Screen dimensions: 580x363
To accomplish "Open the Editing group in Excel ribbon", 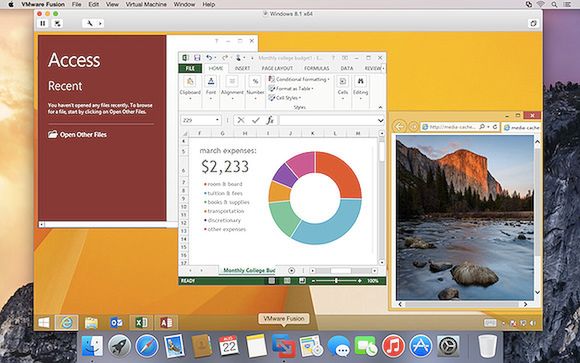I will pos(360,88).
